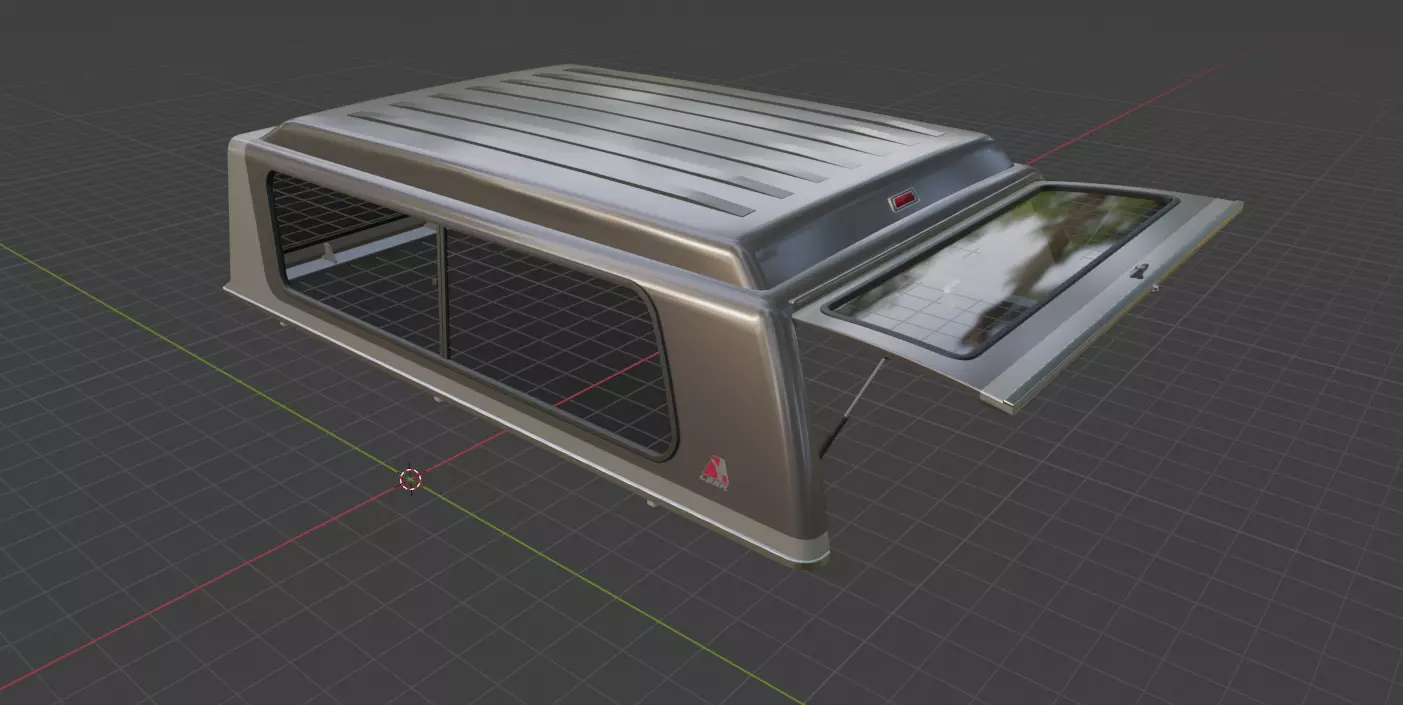This screenshot has height=705, width=1403.
Task: Click the red logo decal on canopy side
Action: click(x=714, y=472)
